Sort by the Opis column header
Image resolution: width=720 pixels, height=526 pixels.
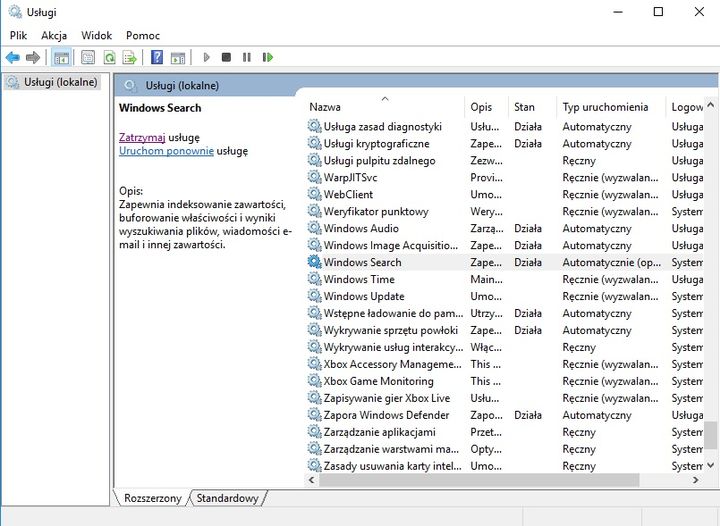click(487, 107)
